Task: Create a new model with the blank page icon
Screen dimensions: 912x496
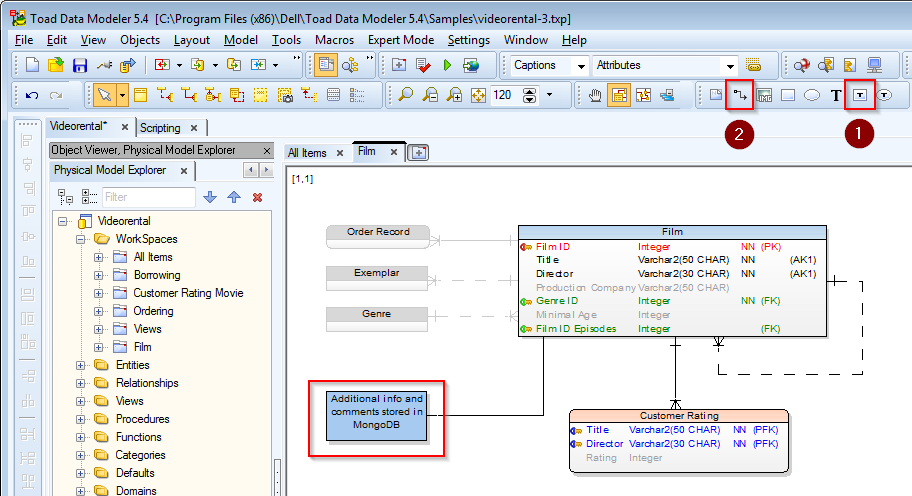Action: 33,65
